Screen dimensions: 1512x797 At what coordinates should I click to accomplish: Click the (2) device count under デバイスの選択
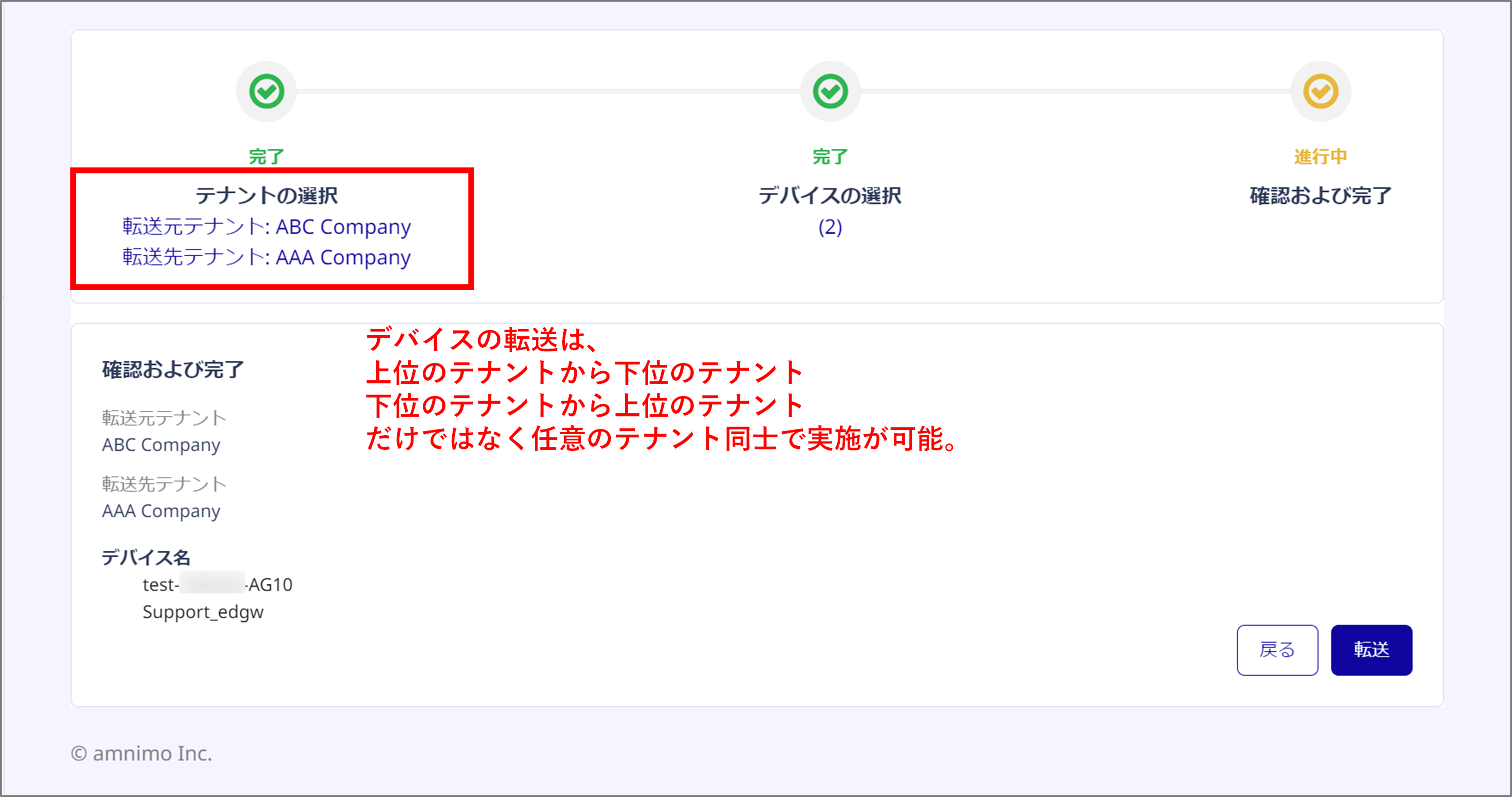[830, 227]
